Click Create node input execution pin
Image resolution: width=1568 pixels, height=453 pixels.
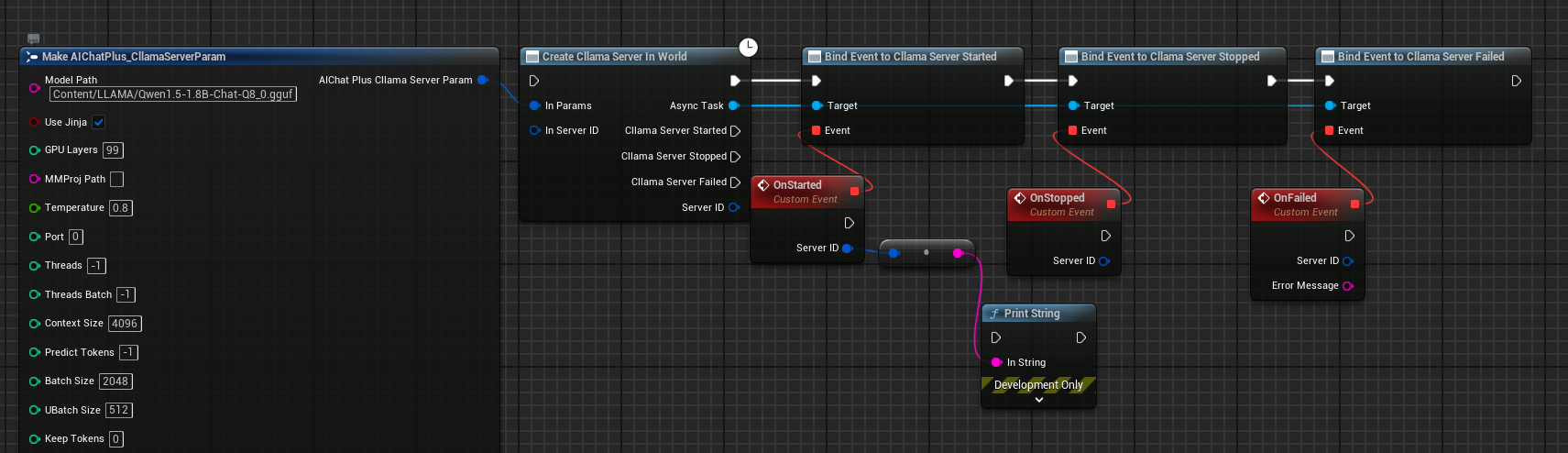pyautogui.click(x=534, y=81)
